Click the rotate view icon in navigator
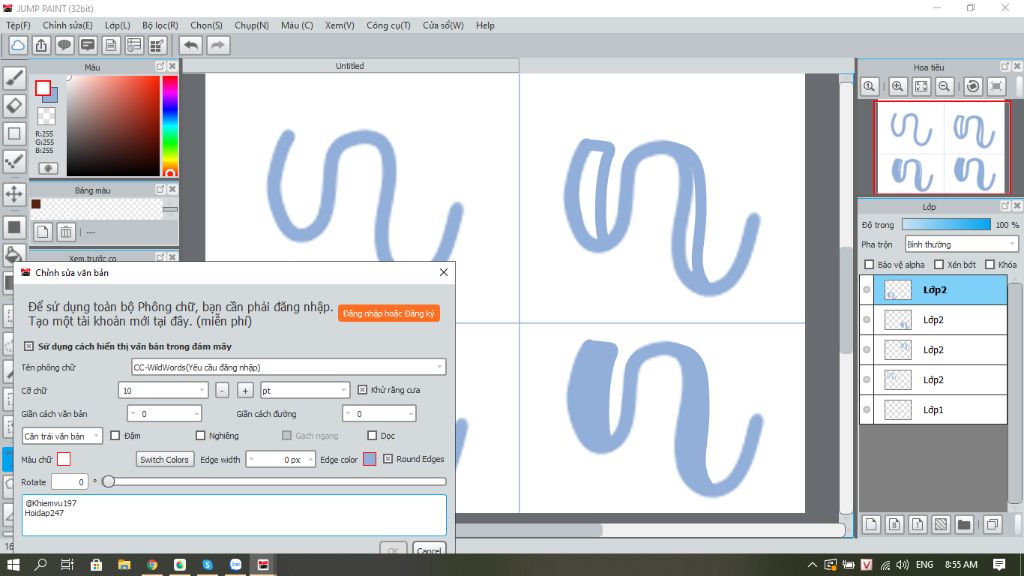This screenshot has height=576, width=1024. pyautogui.click(x=973, y=86)
